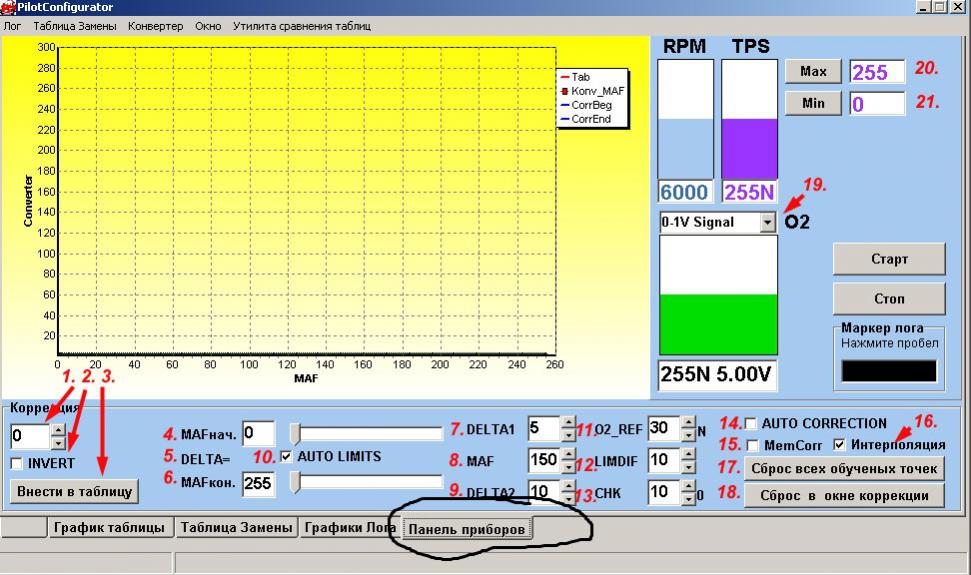This screenshot has width=971, height=575.
Task: Decrease CHK with down arrow
Action: [689, 498]
